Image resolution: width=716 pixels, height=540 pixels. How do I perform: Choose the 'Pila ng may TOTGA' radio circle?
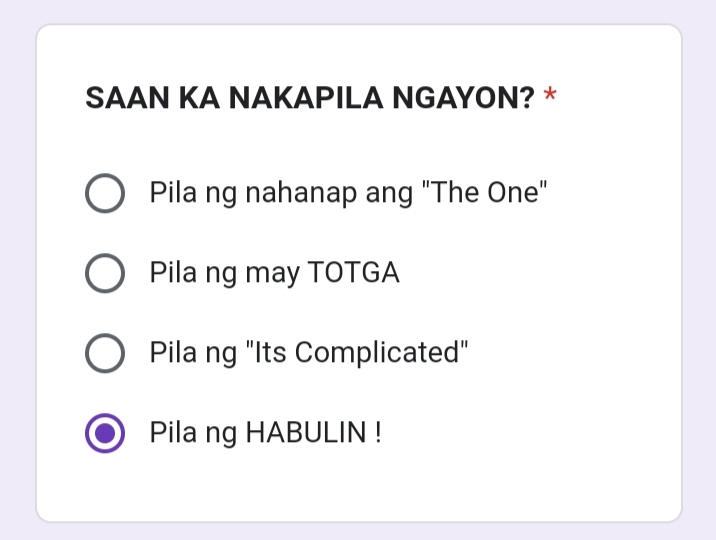(x=105, y=273)
